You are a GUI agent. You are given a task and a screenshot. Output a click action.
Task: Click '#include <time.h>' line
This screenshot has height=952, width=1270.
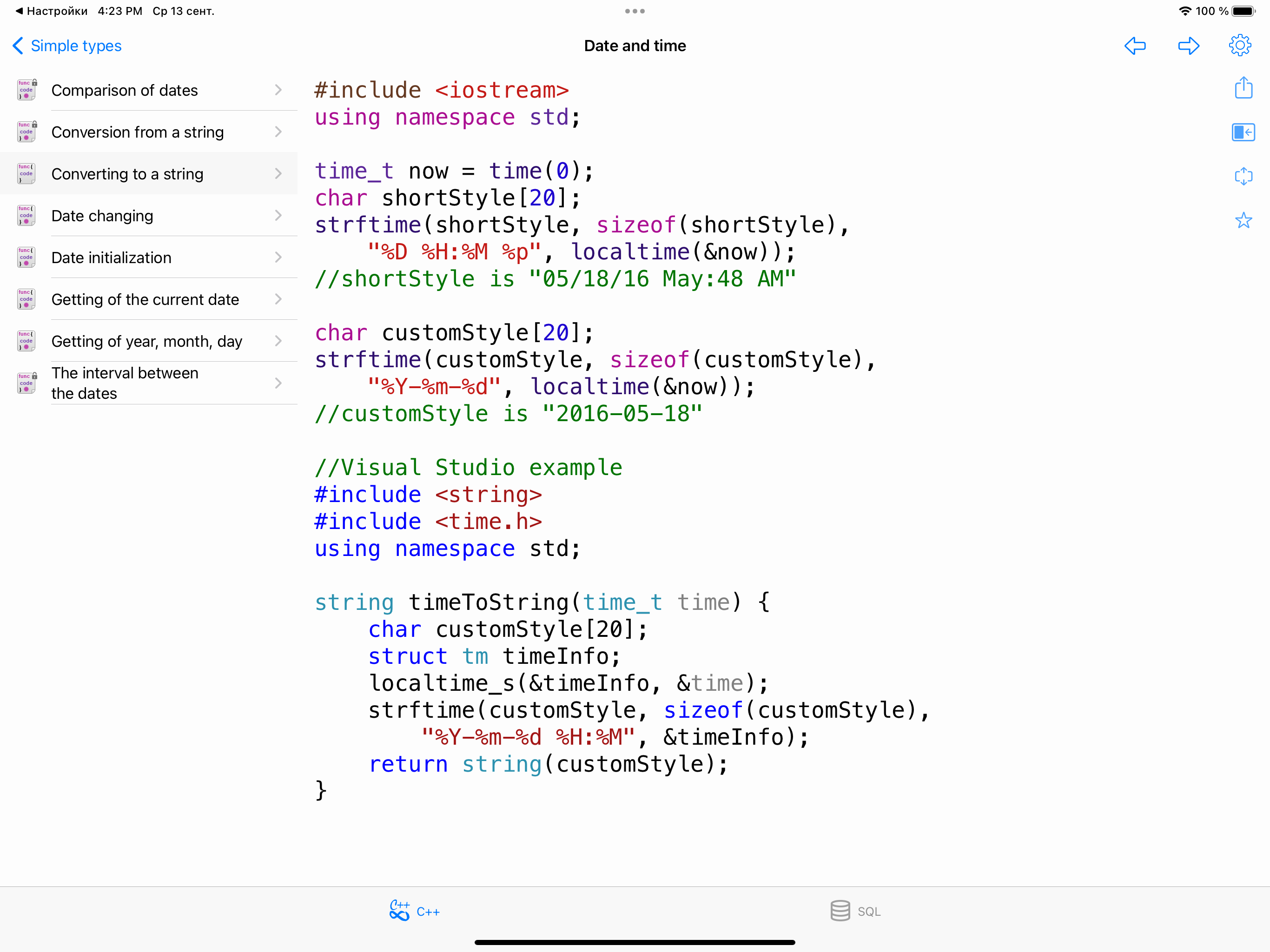[x=428, y=522]
